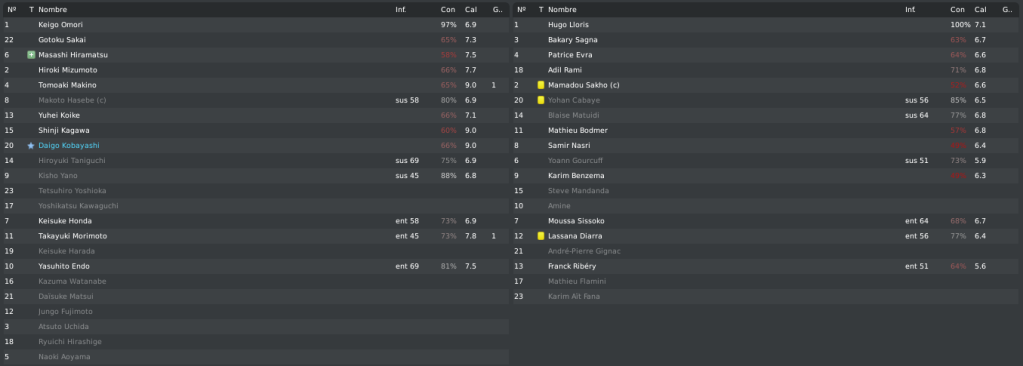This screenshot has height=366, width=1023.
Task: Select Keisuke Honda substitute row
Action: 255,221
